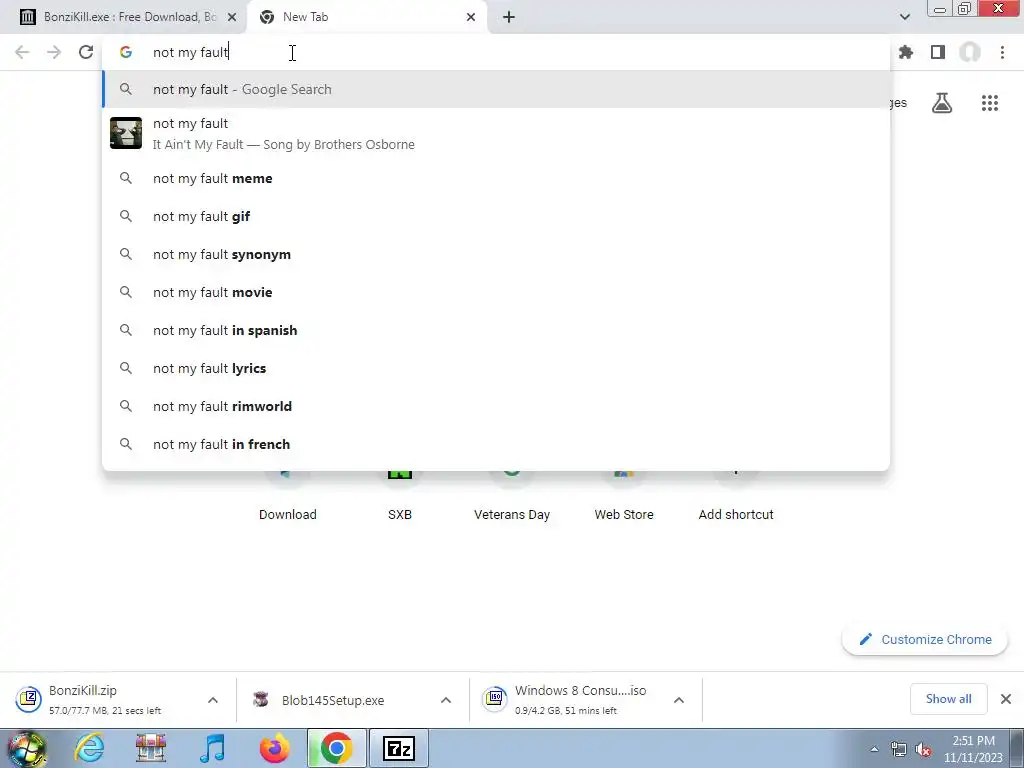Open the tab search chevron

[x=904, y=17]
